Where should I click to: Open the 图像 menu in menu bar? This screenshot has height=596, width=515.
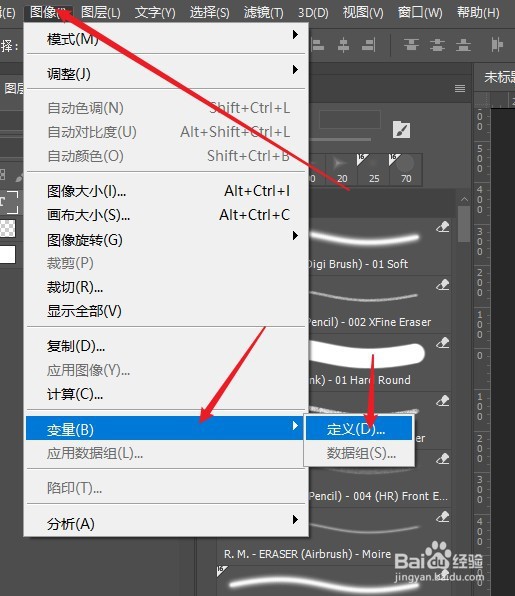click(48, 13)
